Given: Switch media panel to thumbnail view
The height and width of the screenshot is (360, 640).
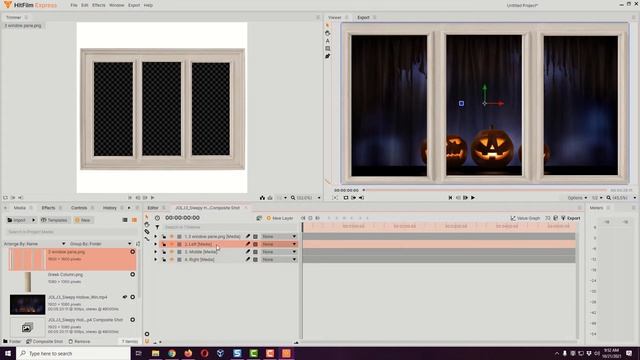Looking at the screenshot, I should tap(134, 220).
